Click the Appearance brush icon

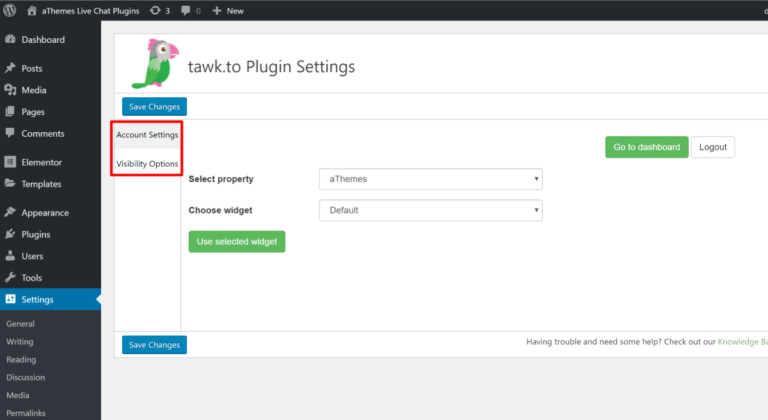point(10,212)
